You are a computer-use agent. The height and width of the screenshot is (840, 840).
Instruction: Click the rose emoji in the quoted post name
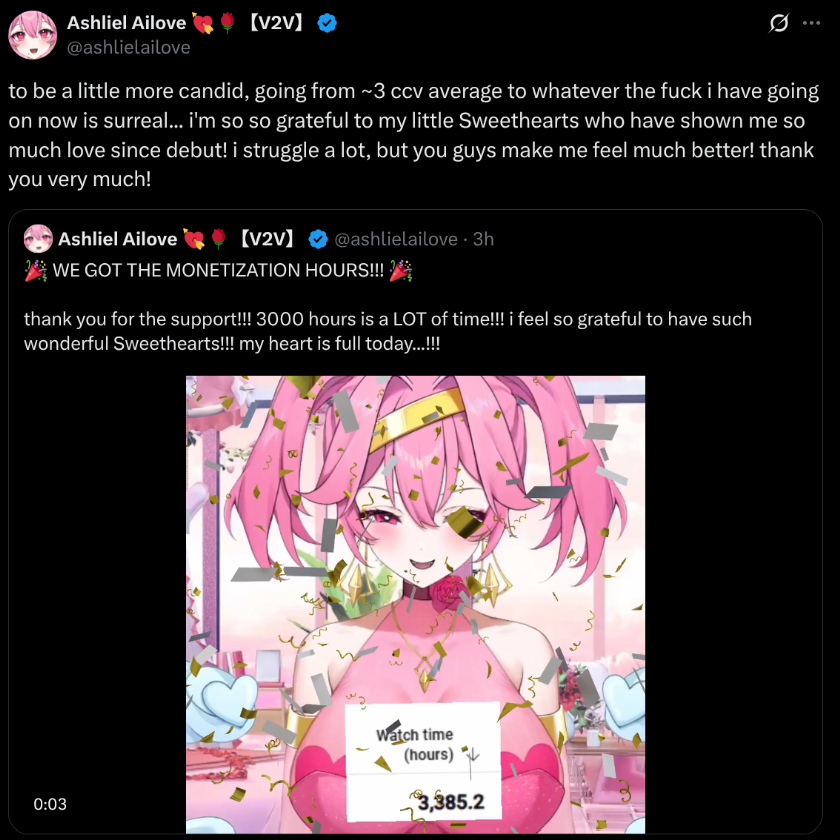coord(218,239)
